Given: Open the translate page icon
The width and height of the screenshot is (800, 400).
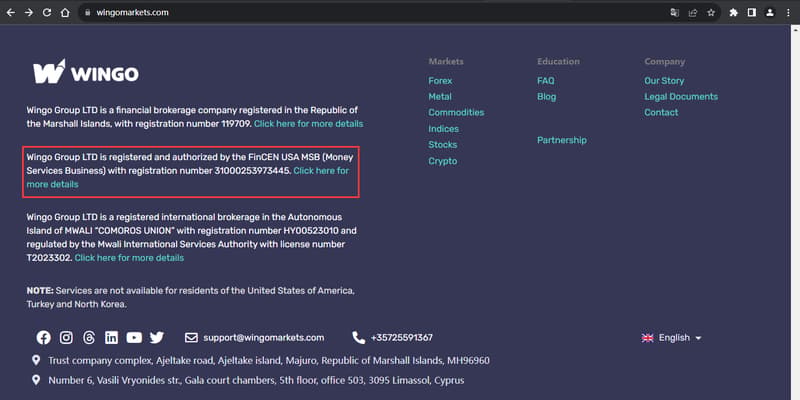Looking at the screenshot, I should click(674, 13).
